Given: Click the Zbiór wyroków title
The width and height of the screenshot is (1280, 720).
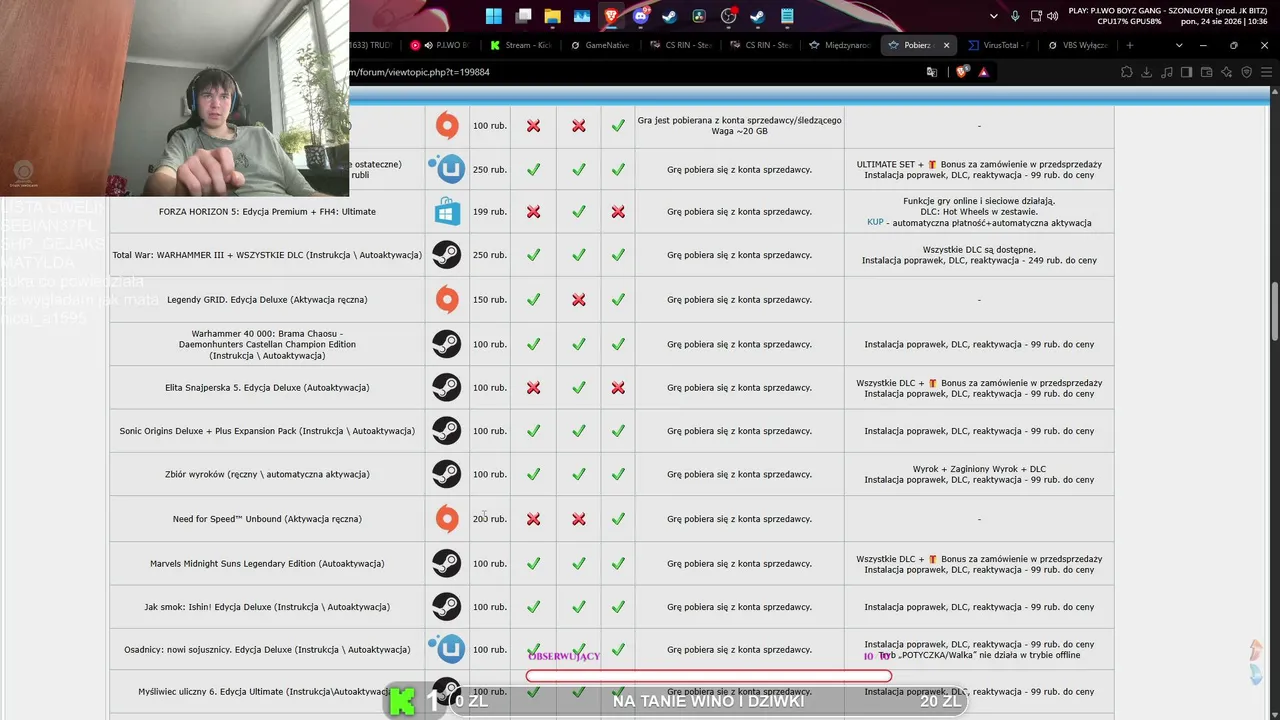Looking at the screenshot, I should pyautogui.click(x=267, y=474).
